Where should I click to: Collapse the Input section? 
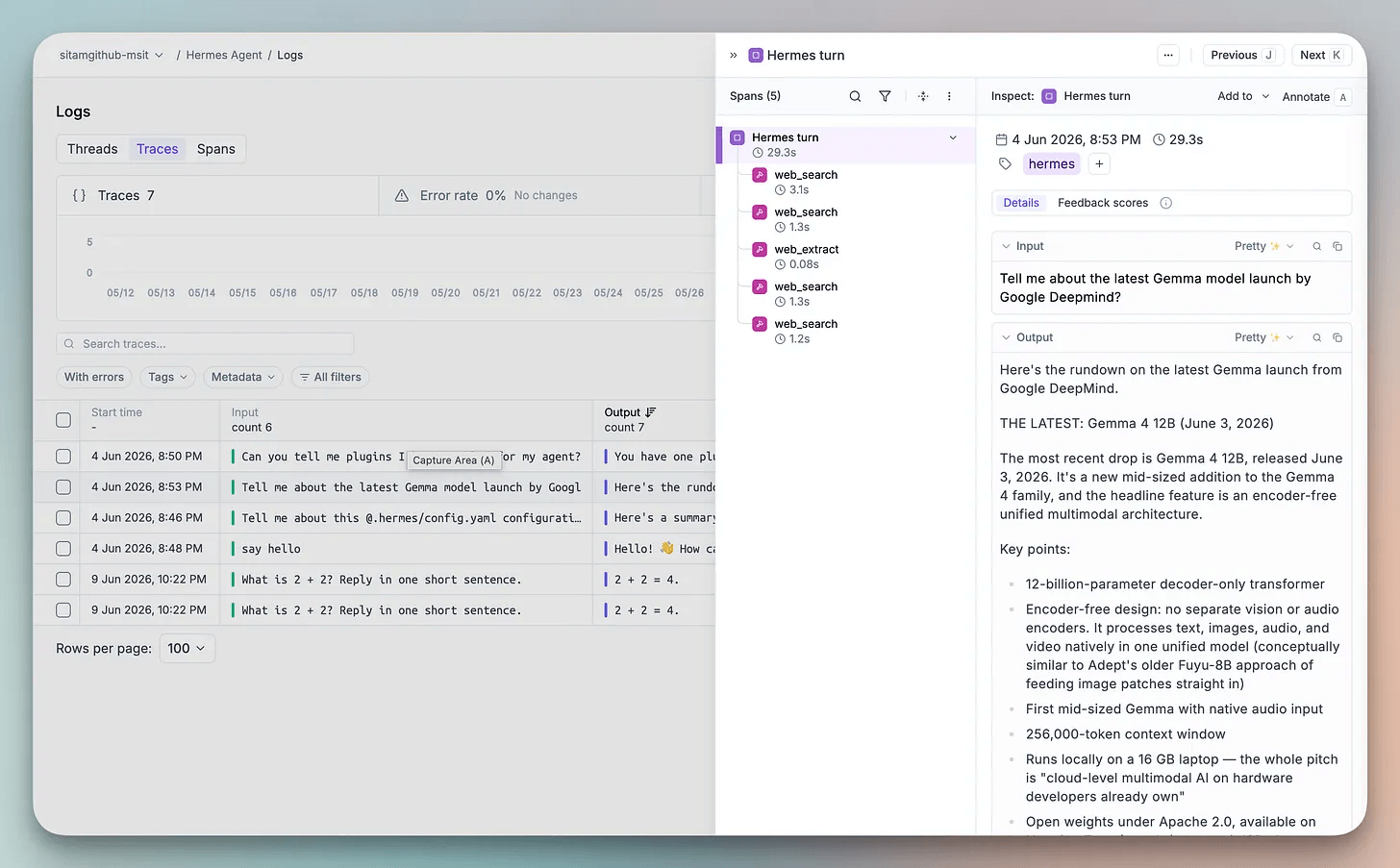click(x=1007, y=246)
